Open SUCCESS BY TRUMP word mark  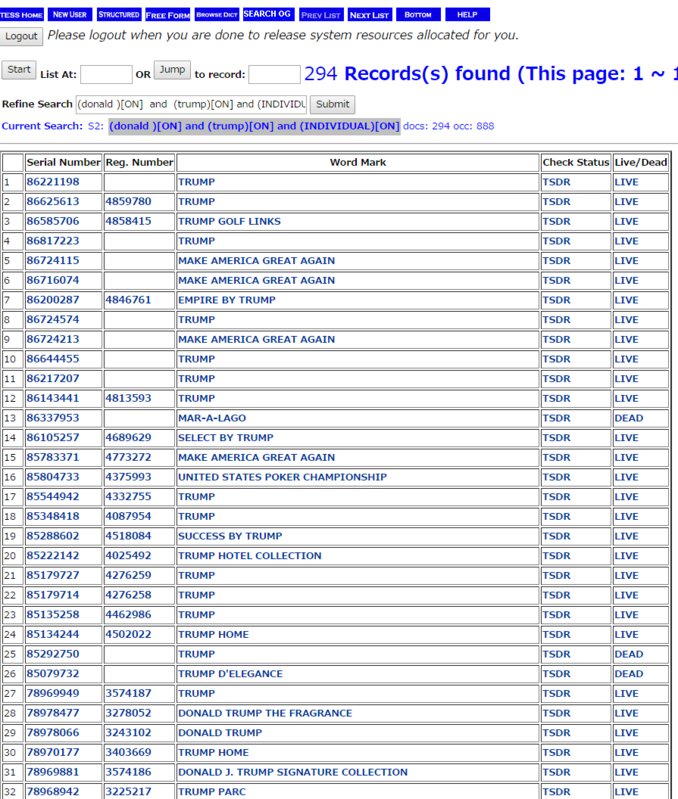(x=230, y=536)
